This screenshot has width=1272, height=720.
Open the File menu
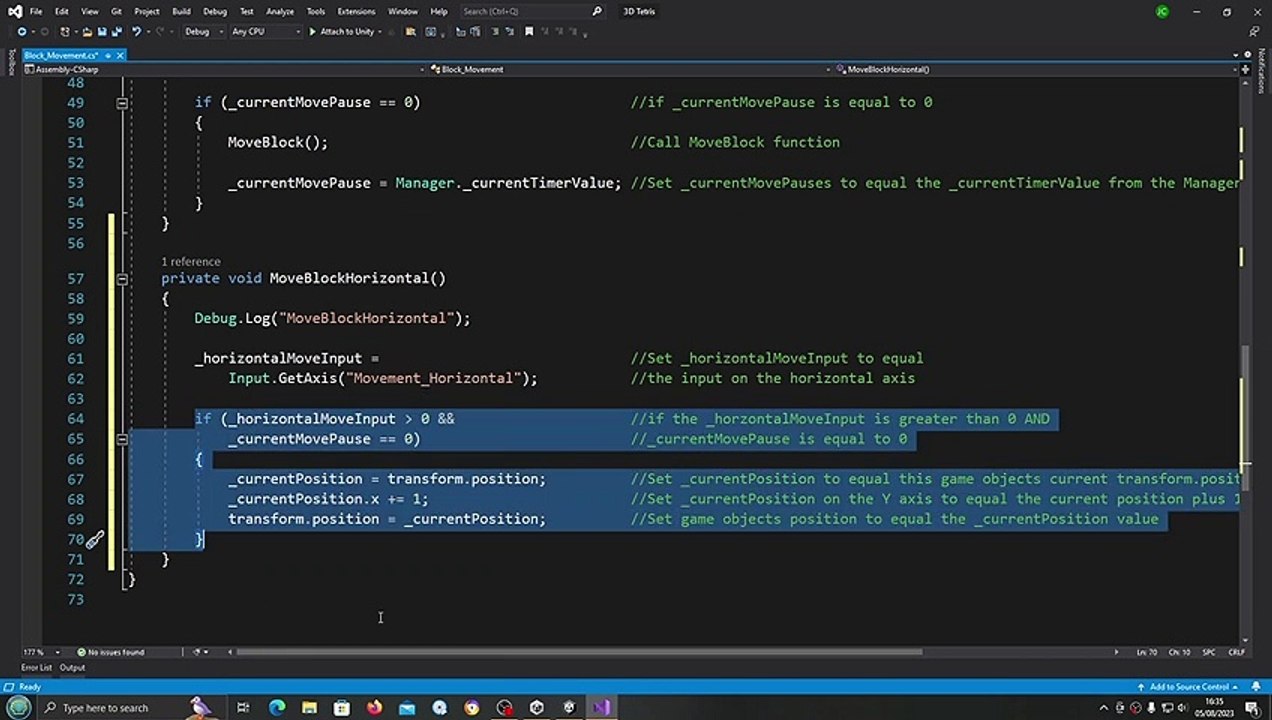coord(36,11)
